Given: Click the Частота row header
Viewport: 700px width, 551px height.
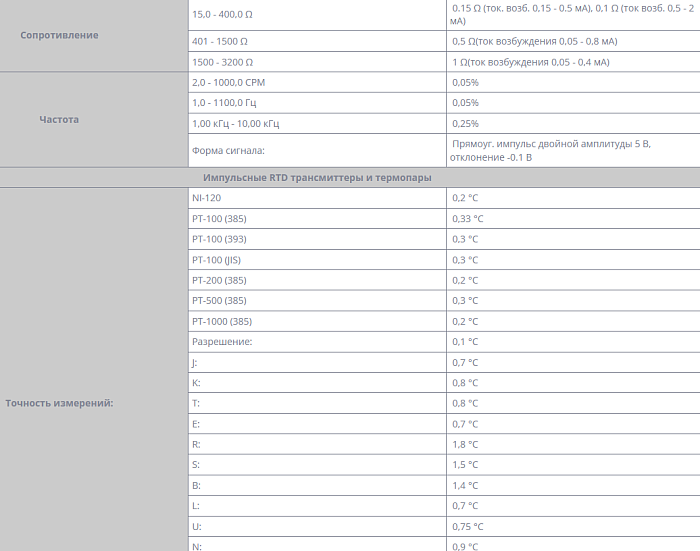Looking at the screenshot, I should [59, 119].
